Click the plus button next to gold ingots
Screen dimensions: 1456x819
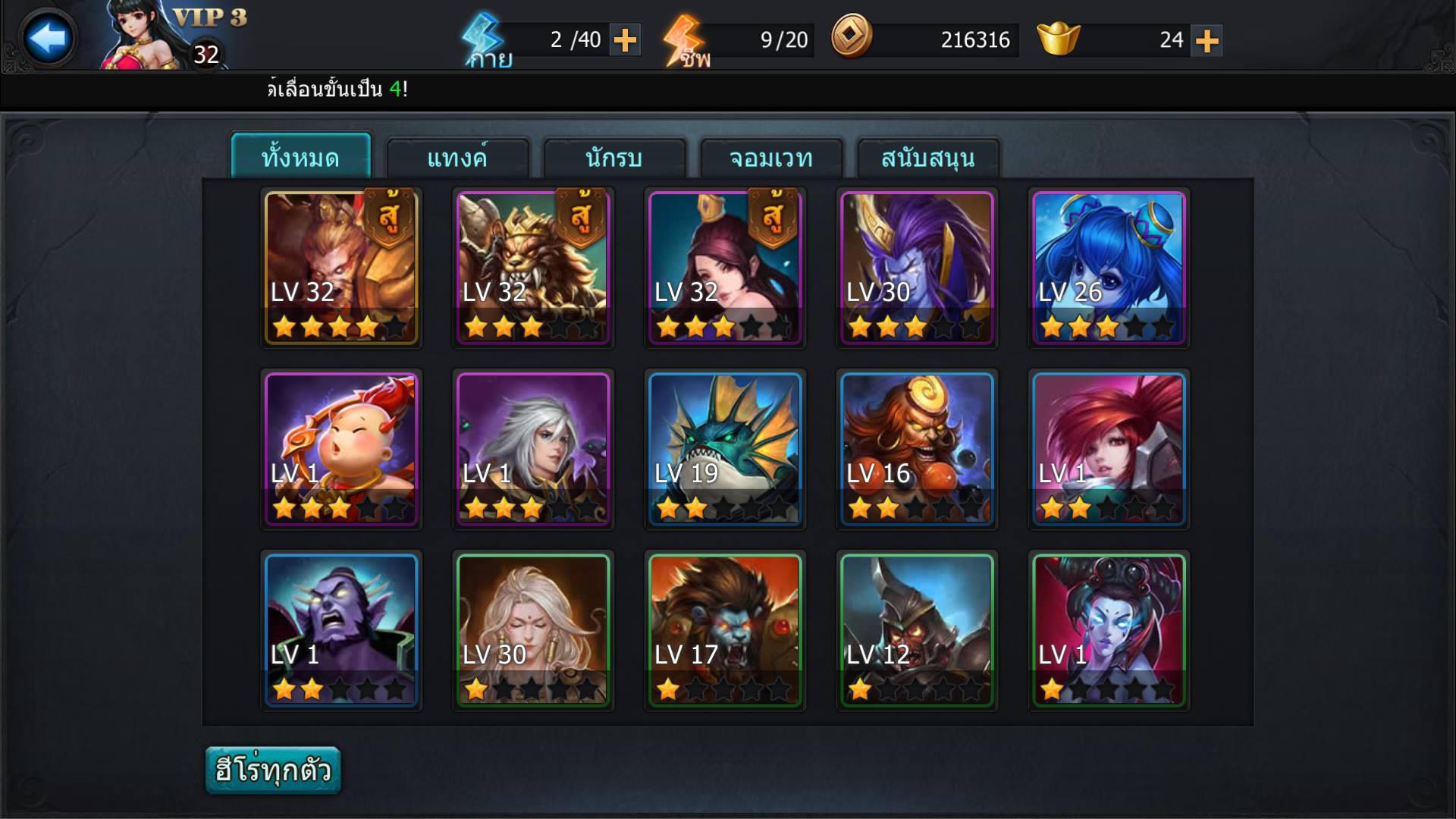(1207, 40)
